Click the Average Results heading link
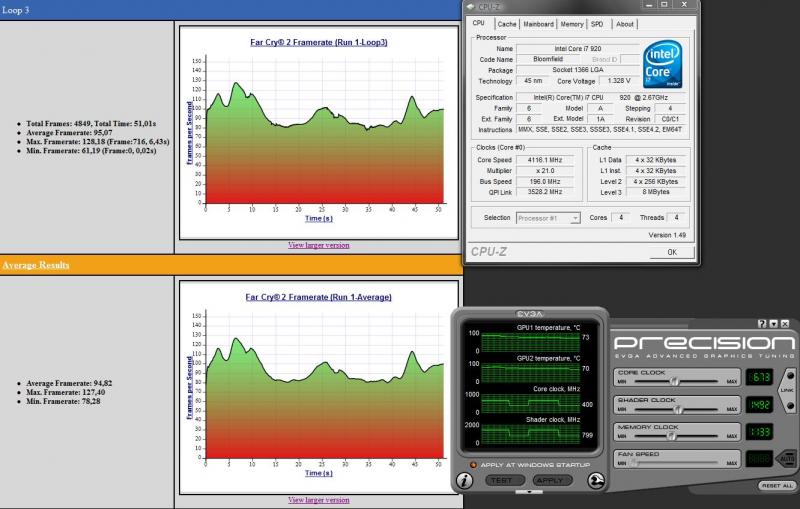This screenshot has width=800, height=509. (x=36, y=265)
